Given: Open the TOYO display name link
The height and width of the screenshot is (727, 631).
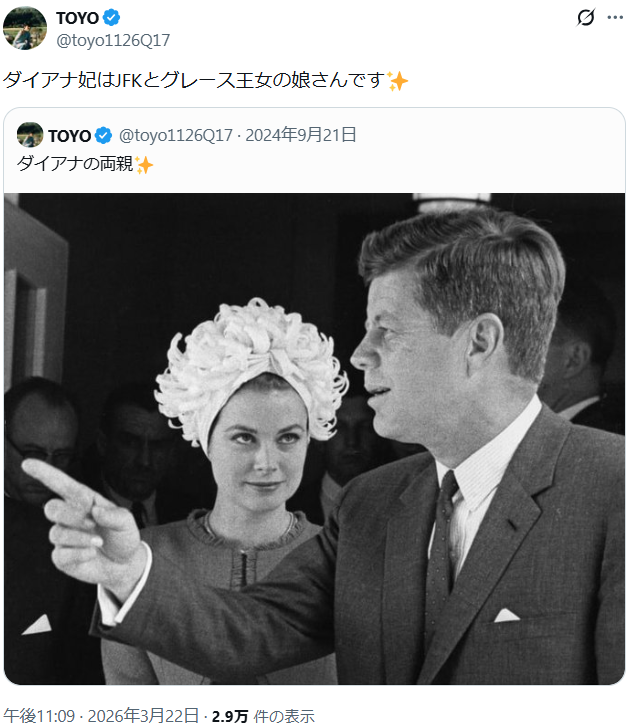Looking at the screenshot, I should pos(77,18).
